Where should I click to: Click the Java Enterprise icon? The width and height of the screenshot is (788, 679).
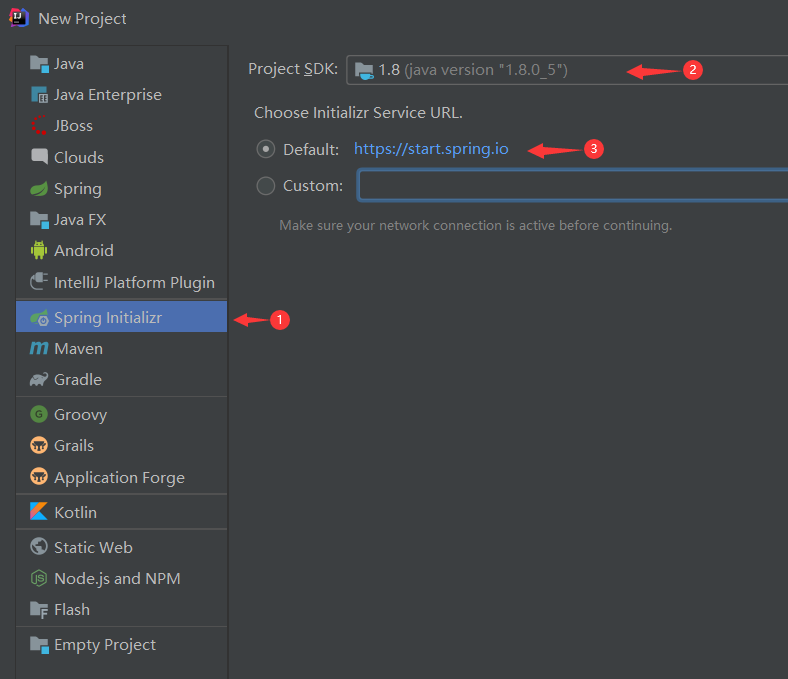click(x=39, y=94)
